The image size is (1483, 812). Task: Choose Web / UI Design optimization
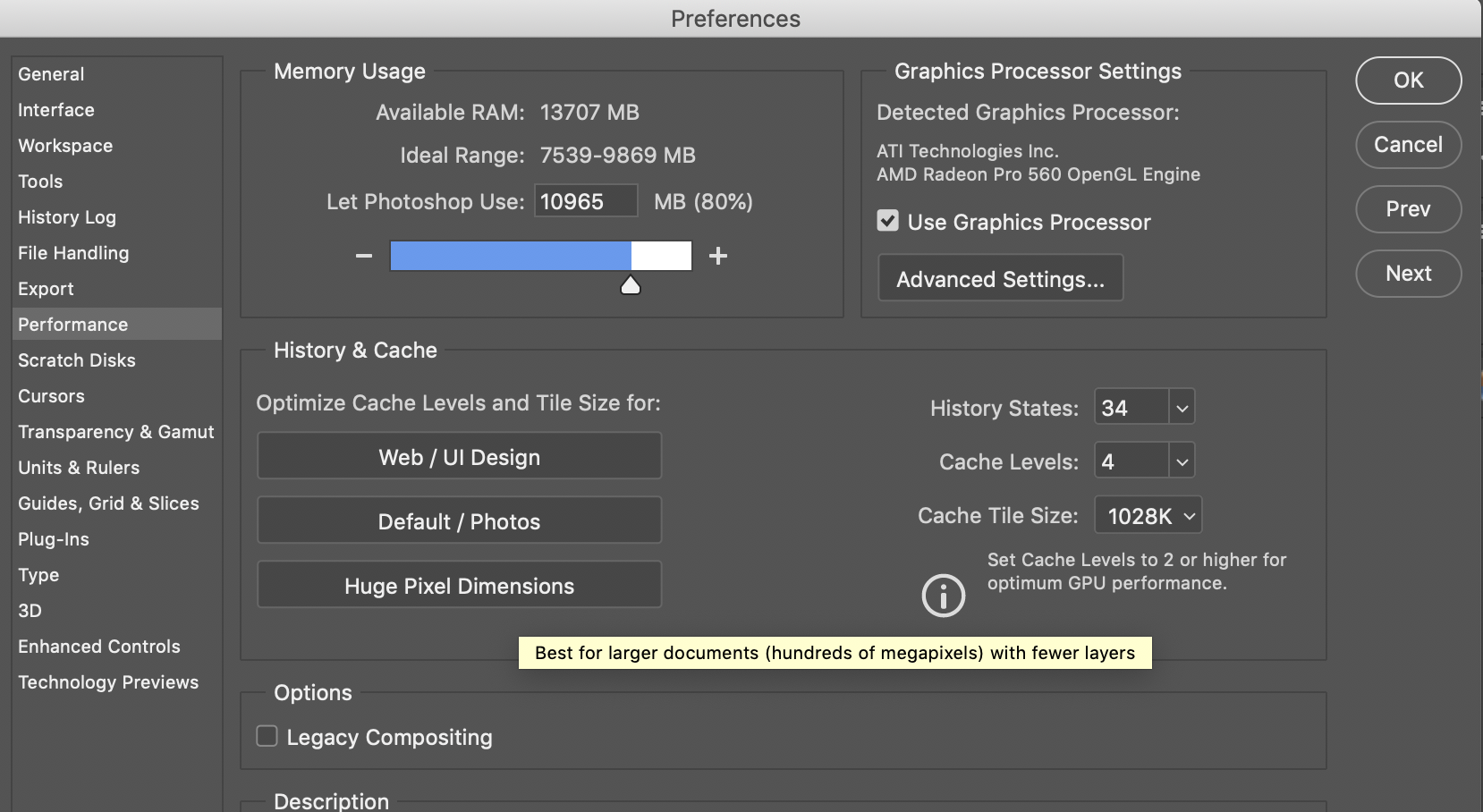click(459, 456)
